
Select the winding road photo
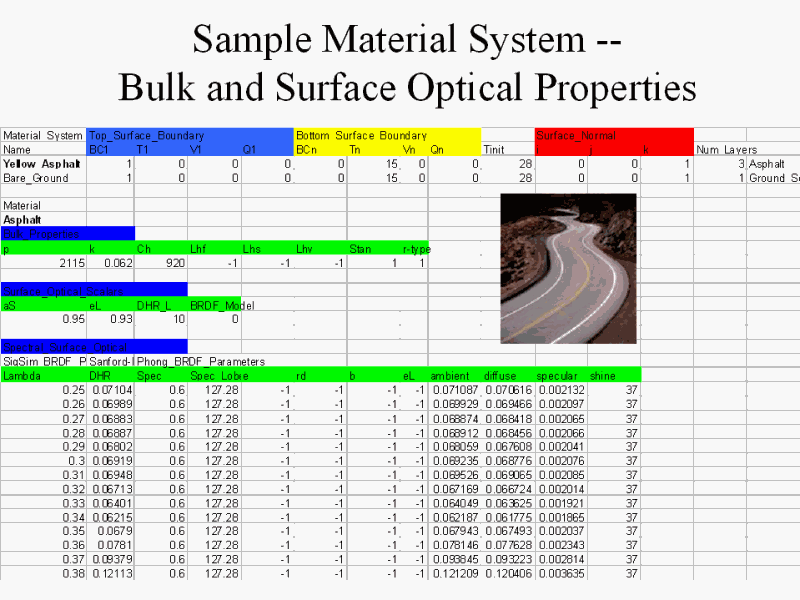pyautogui.click(x=568, y=268)
